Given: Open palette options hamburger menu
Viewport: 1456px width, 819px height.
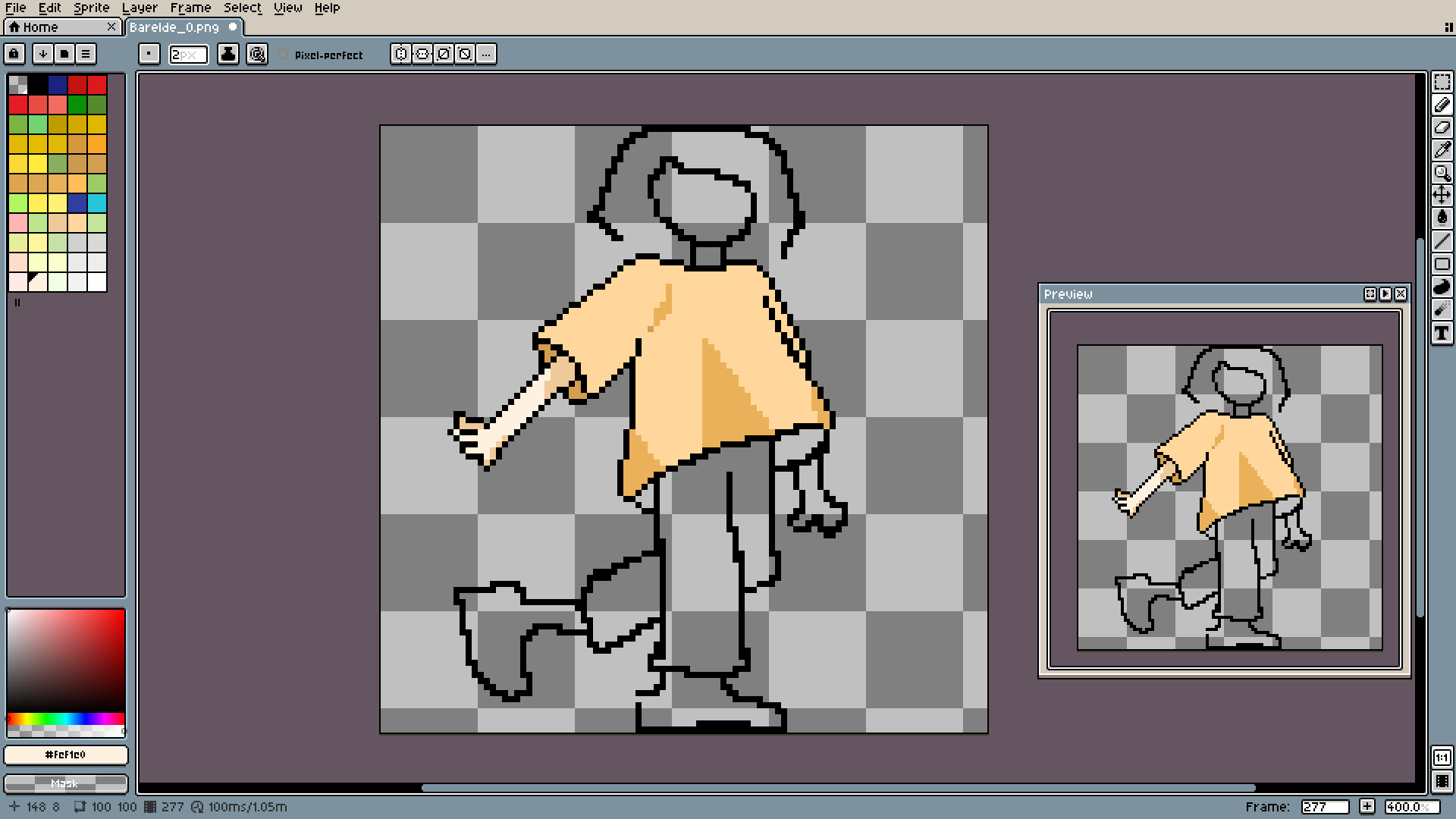Looking at the screenshot, I should (86, 54).
